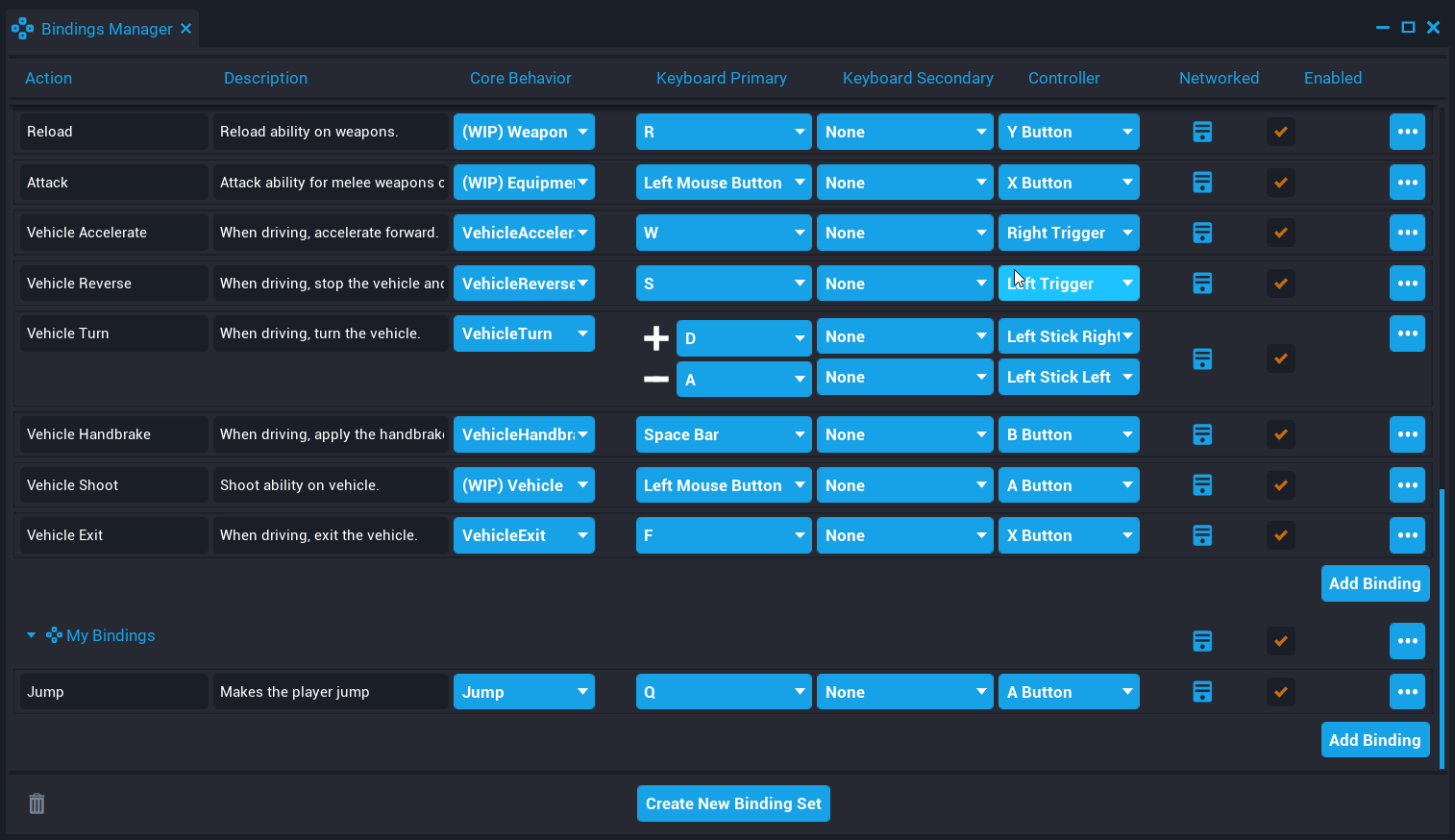Click the Vehicle Accelerate action name field
Viewport: 1455px width, 840px height.
pyautogui.click(x=113, y=233)
